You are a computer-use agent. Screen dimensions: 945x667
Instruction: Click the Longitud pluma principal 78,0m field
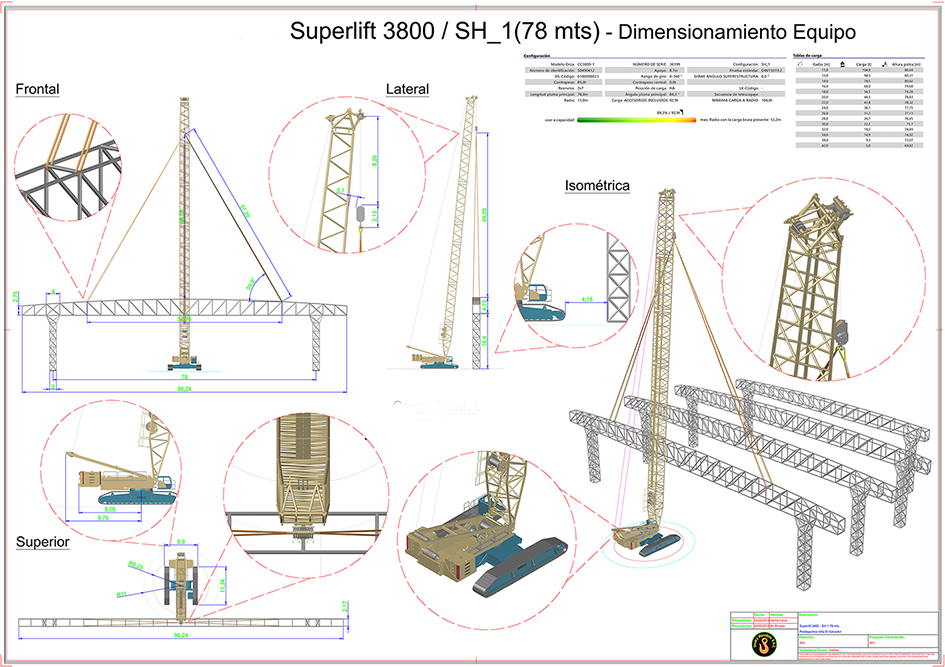(564, 95)
